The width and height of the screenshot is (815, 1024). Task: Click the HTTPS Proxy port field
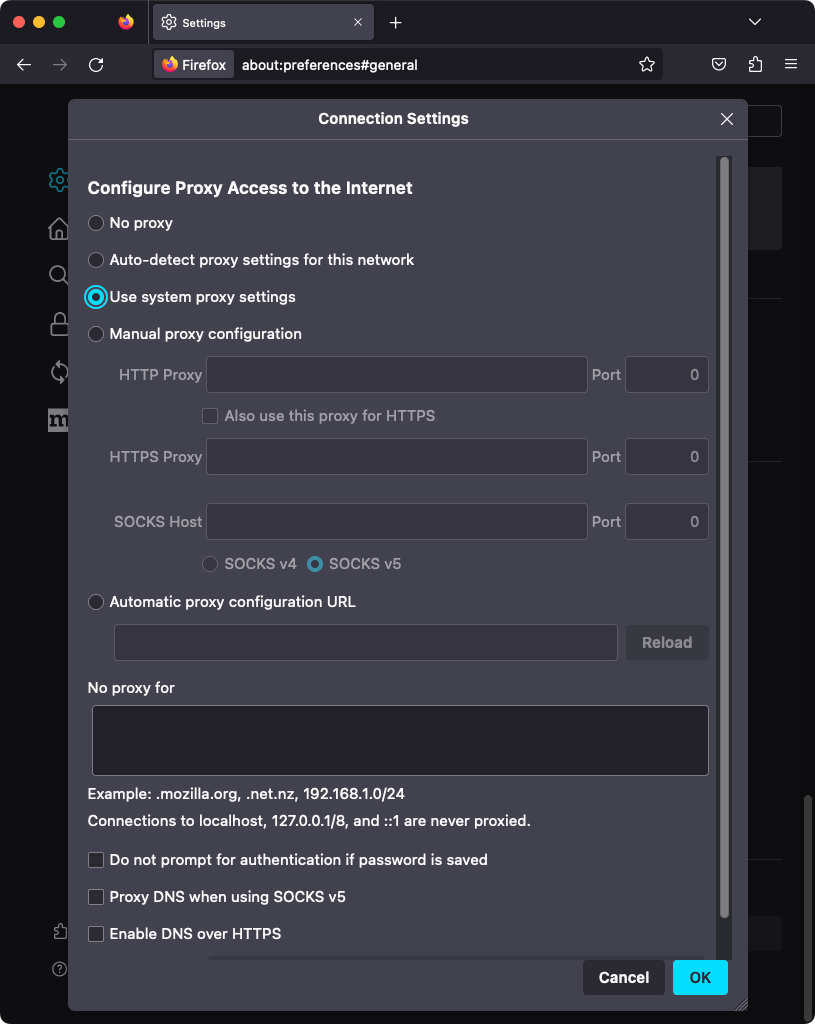(667, 456)
